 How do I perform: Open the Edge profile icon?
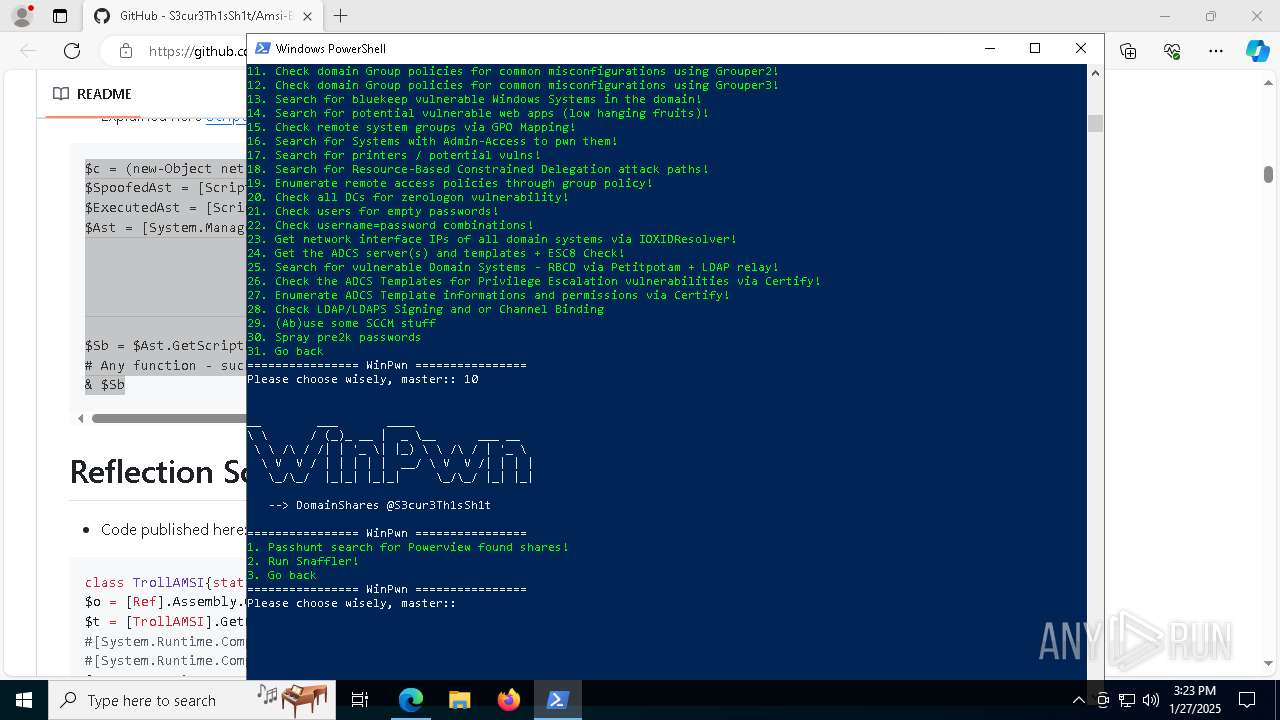21,16
